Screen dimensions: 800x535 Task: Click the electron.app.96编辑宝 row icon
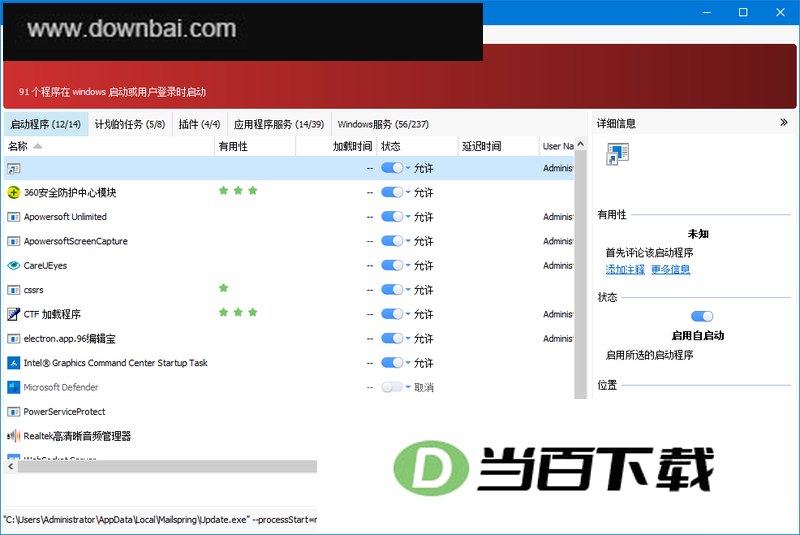(x=14, y=339)
